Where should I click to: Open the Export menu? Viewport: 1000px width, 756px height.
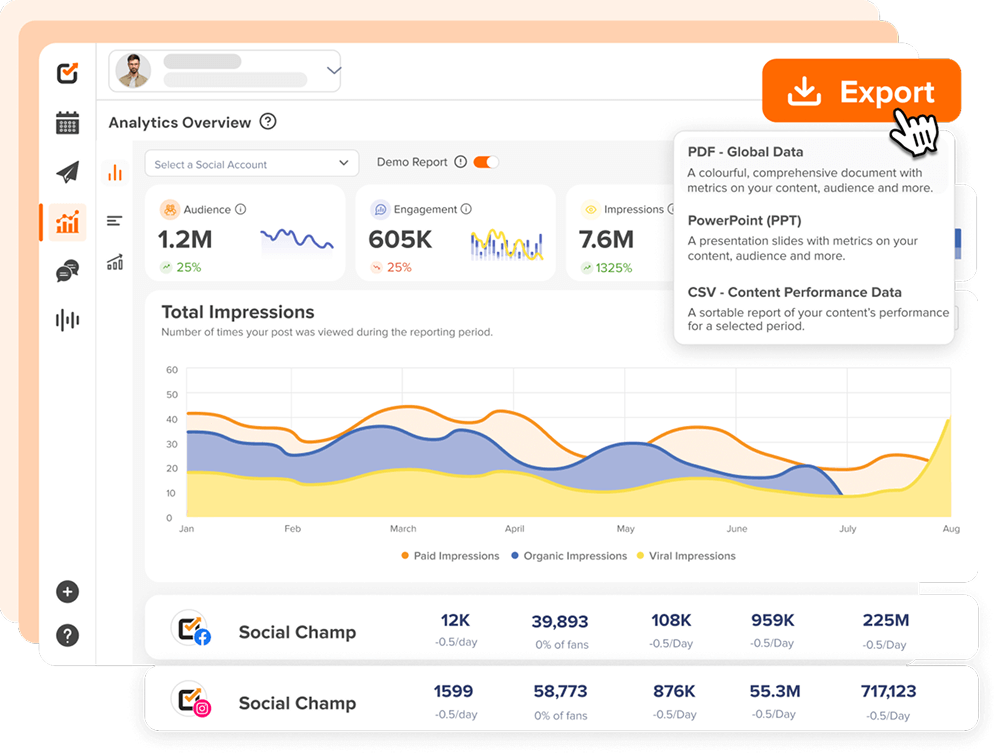(861, 90)
